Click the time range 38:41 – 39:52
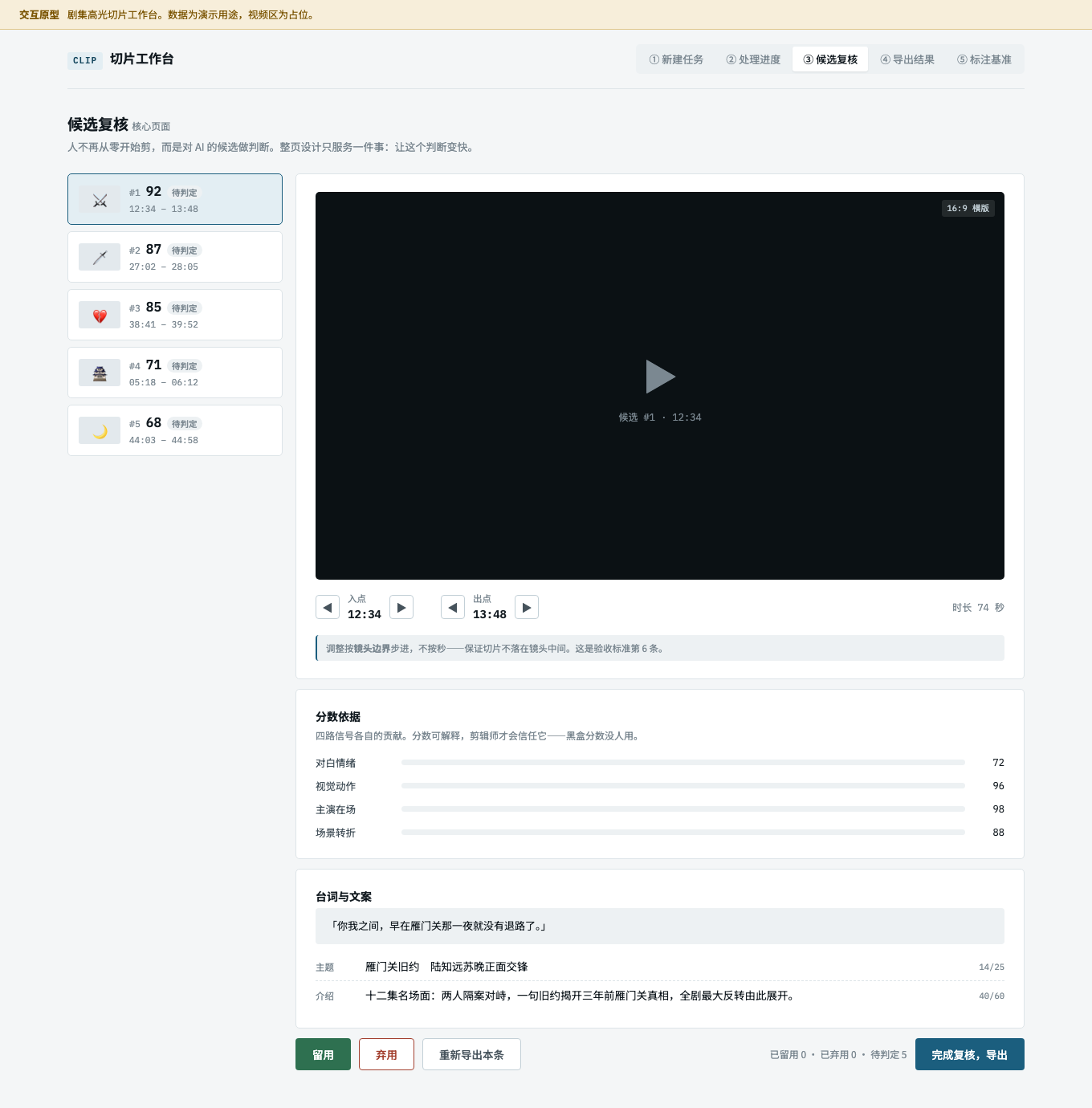This screenshot has height=1108, width=1092. point(164,324)
